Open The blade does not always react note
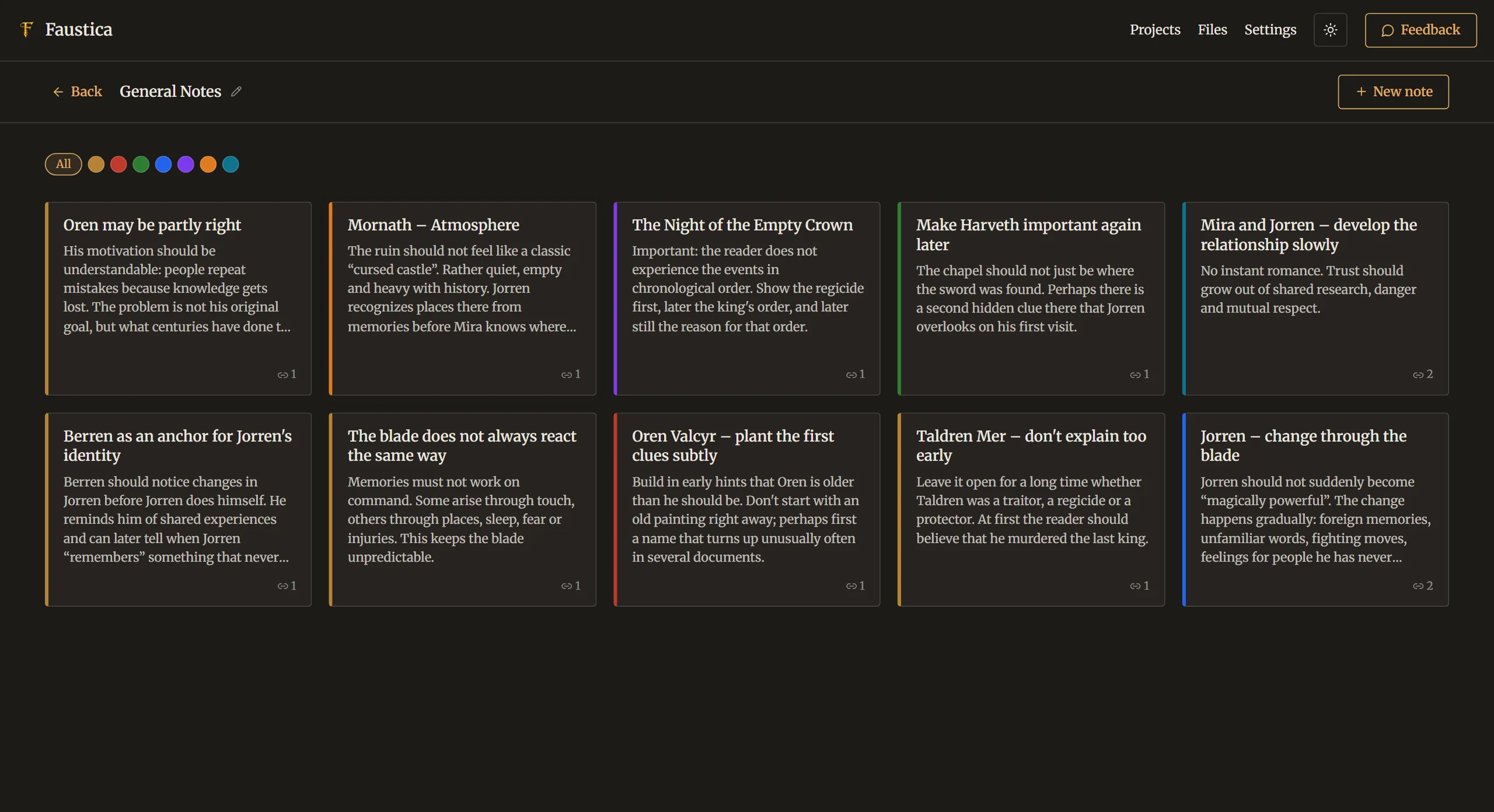1494x812 pixels. 462,510
